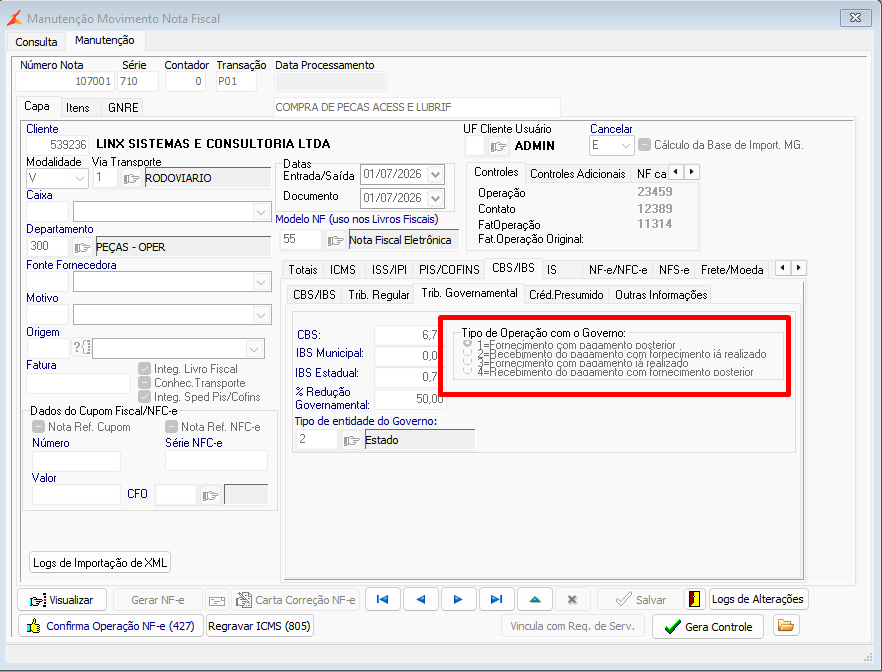Select 2=Recebimento com fornecimento já realizado radio
This screenshot has width=882, height=672.
(467, 353)
